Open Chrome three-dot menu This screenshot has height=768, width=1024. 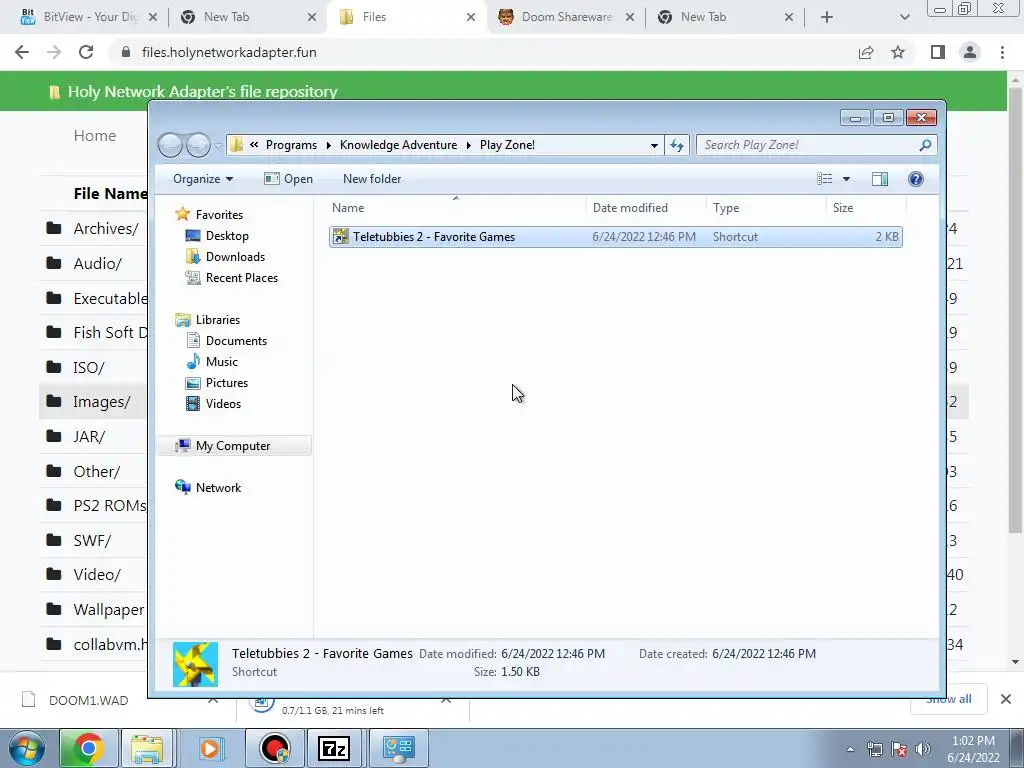[1002, 52]
